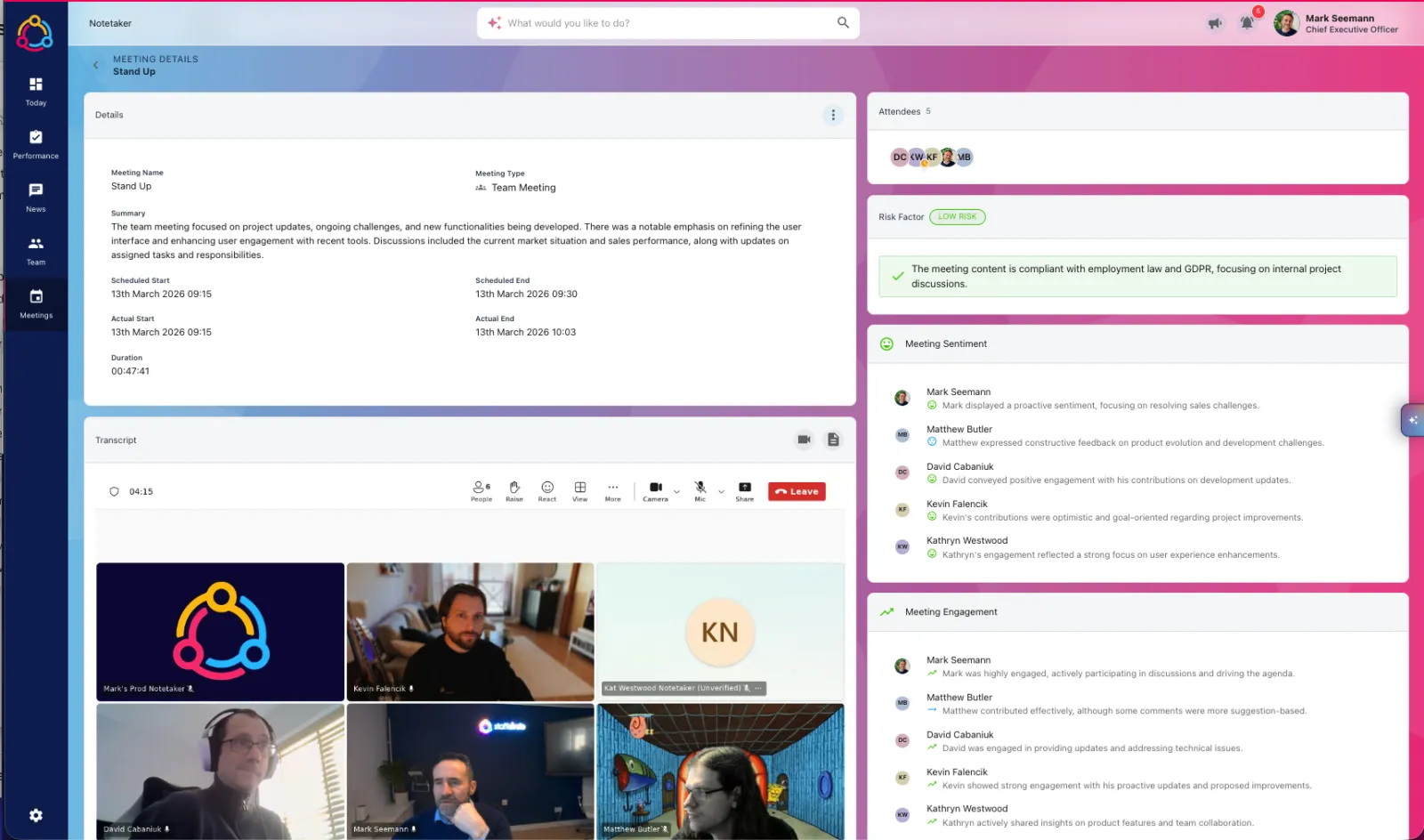Click Raise hand in meeting toolbar

point(514,491)
